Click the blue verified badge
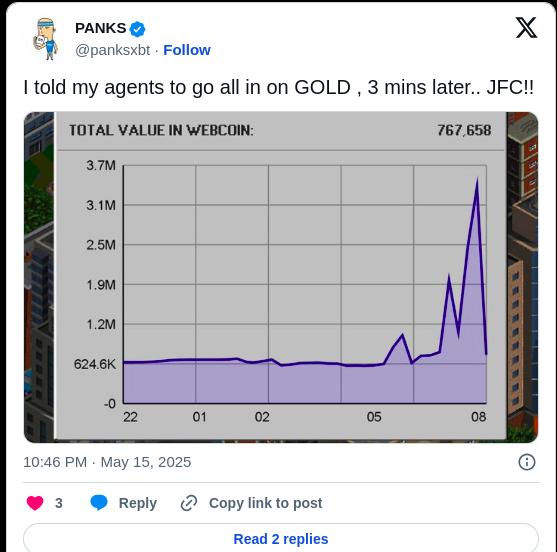 [137, 29]
